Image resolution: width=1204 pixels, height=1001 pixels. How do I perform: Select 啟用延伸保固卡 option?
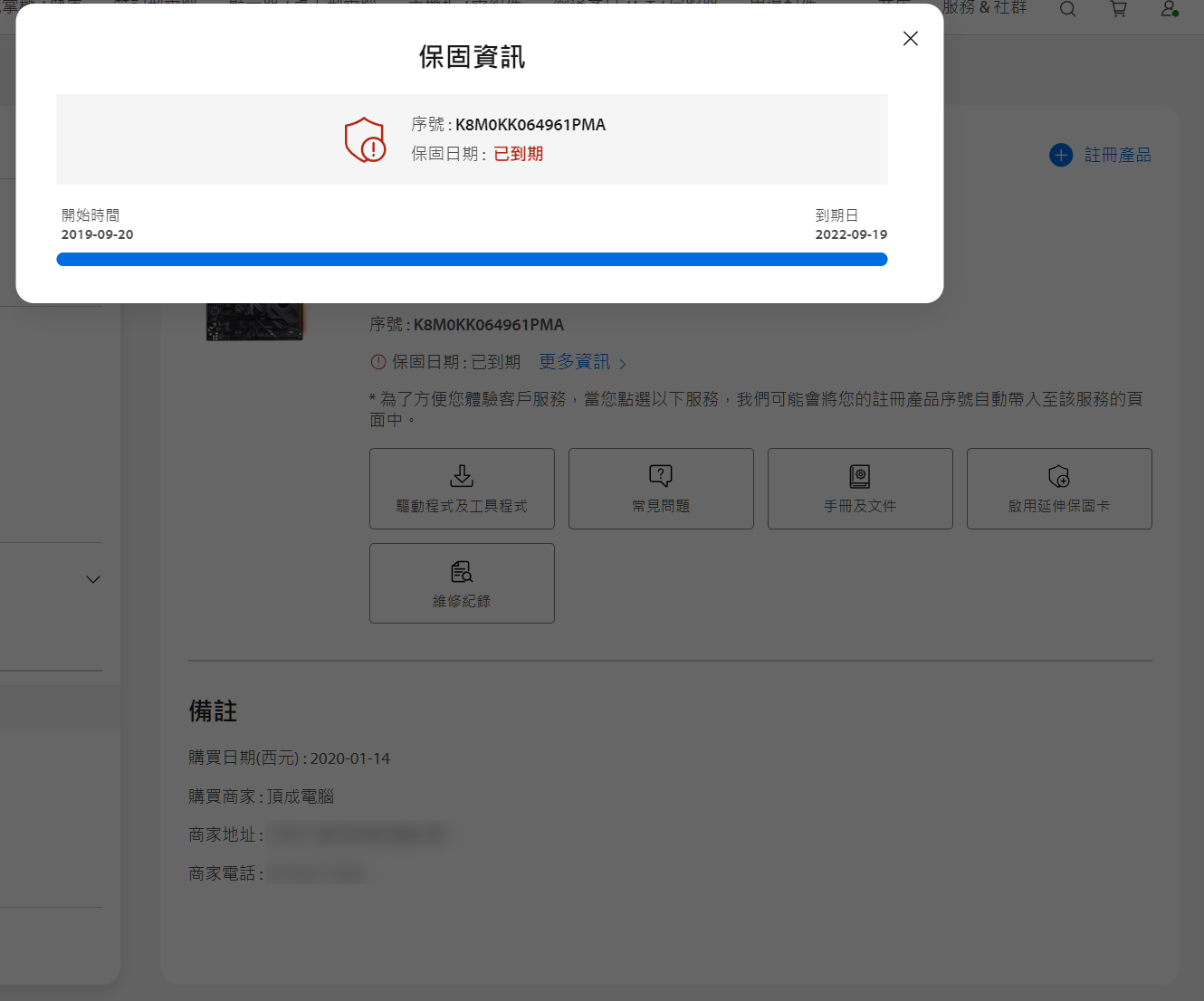pyautogui.click(x=1059, y=489)
